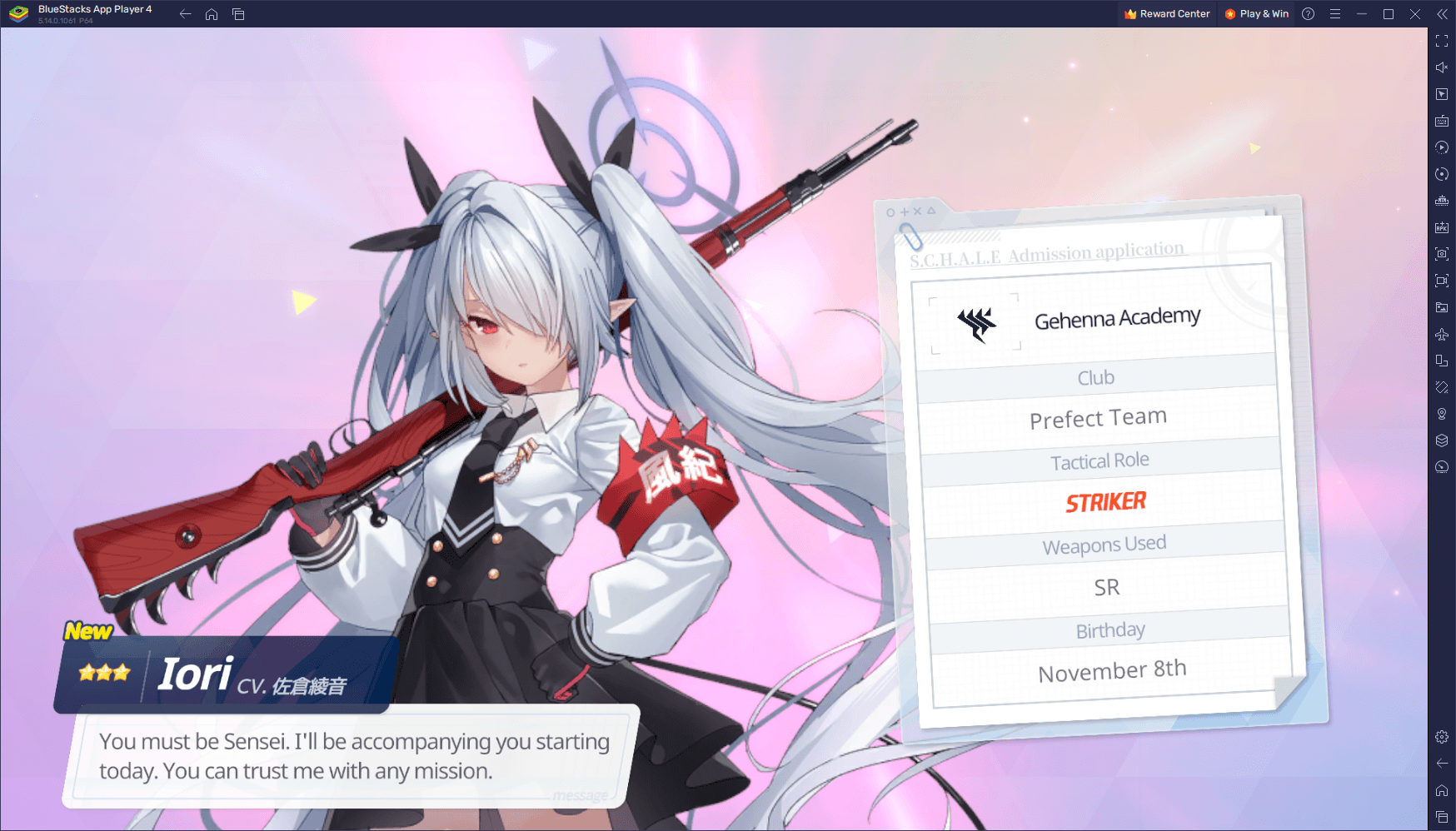Start the screen recorder
Viewport: 1456px width, 831px height.
click(1440, 281)
